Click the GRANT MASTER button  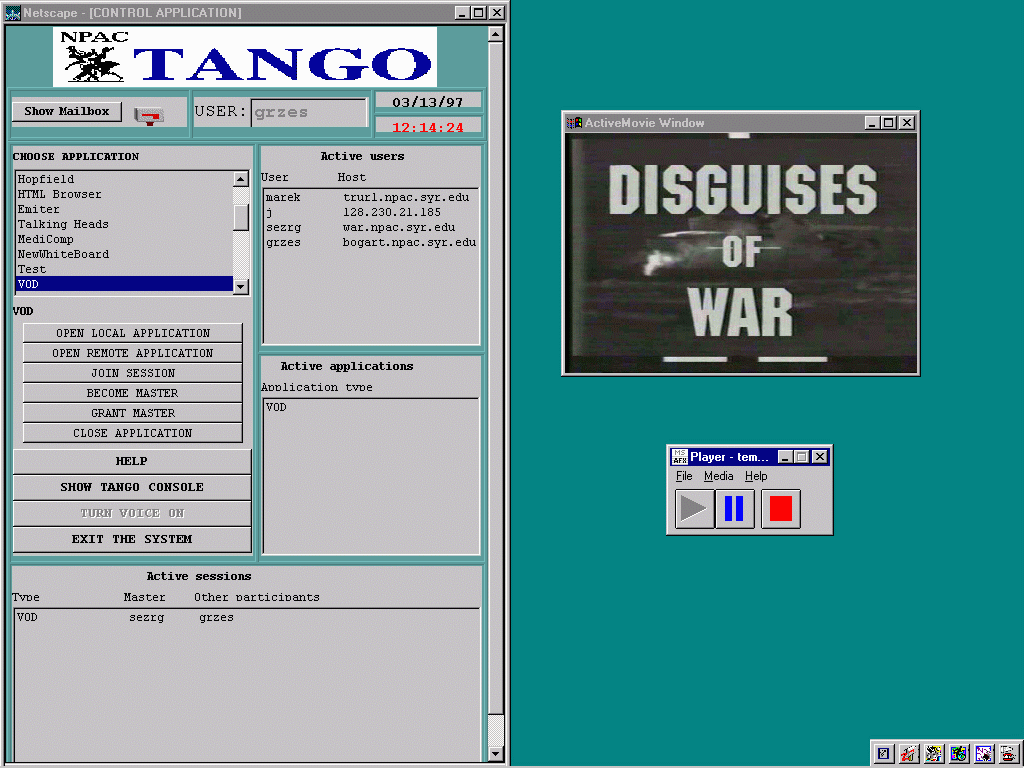coord(133,413)
